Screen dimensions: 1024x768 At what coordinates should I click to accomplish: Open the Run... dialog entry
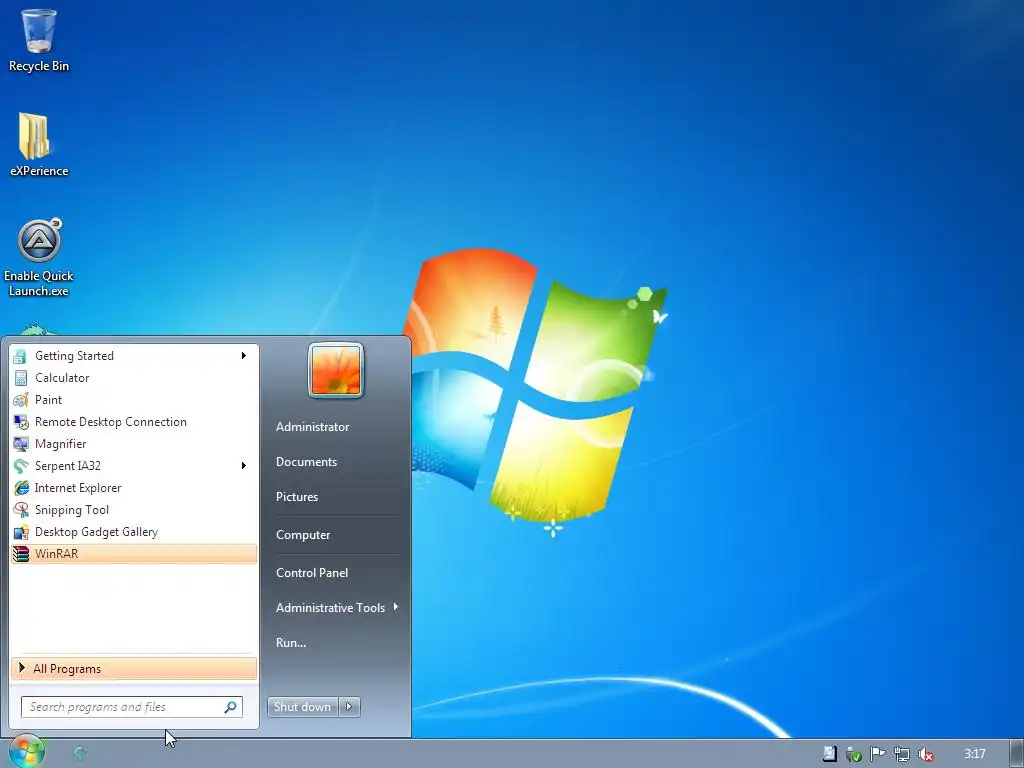pos(291,643)
